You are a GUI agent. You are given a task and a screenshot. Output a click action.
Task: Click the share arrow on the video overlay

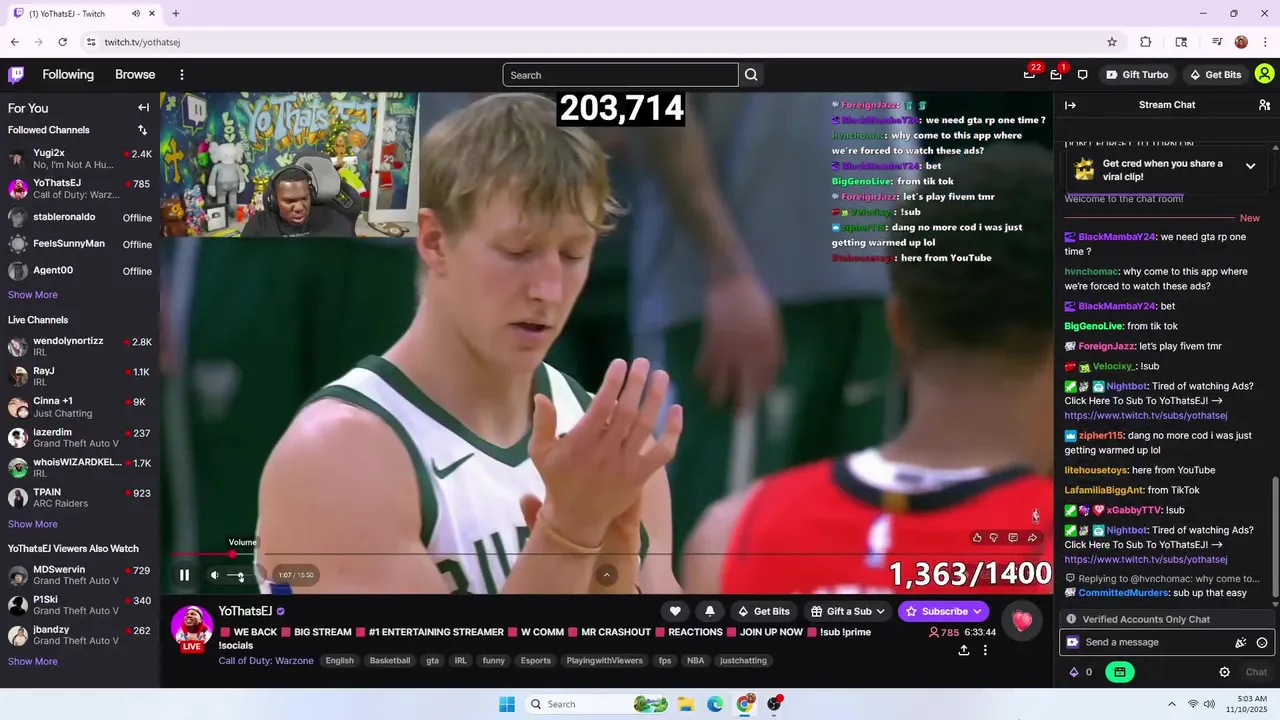[x=1032, y=537]
